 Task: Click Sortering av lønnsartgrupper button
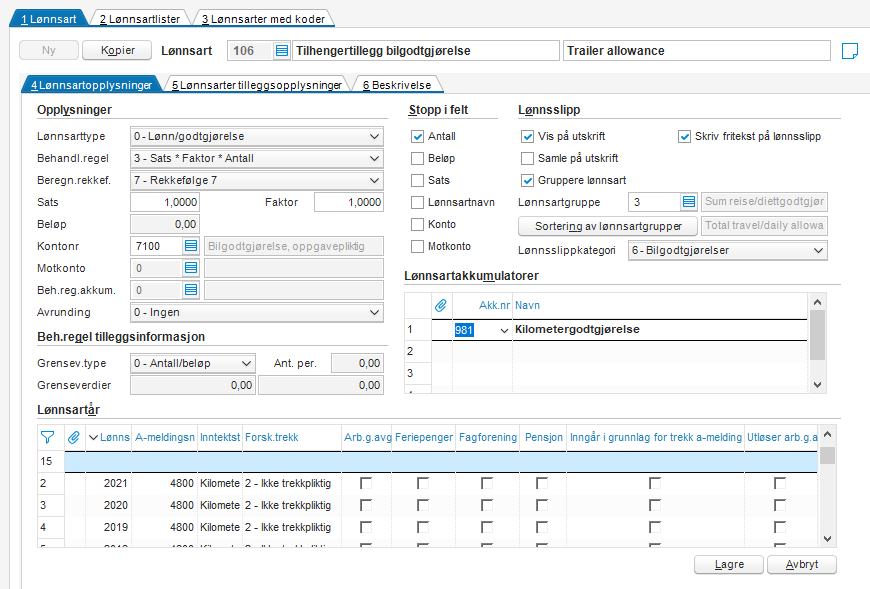pyautogui.click(x=608, y=226)
